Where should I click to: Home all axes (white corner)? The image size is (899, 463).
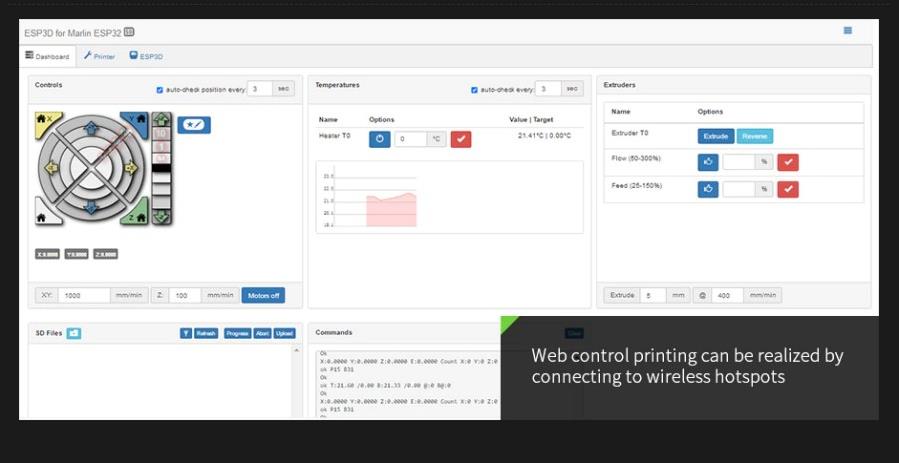45,214
